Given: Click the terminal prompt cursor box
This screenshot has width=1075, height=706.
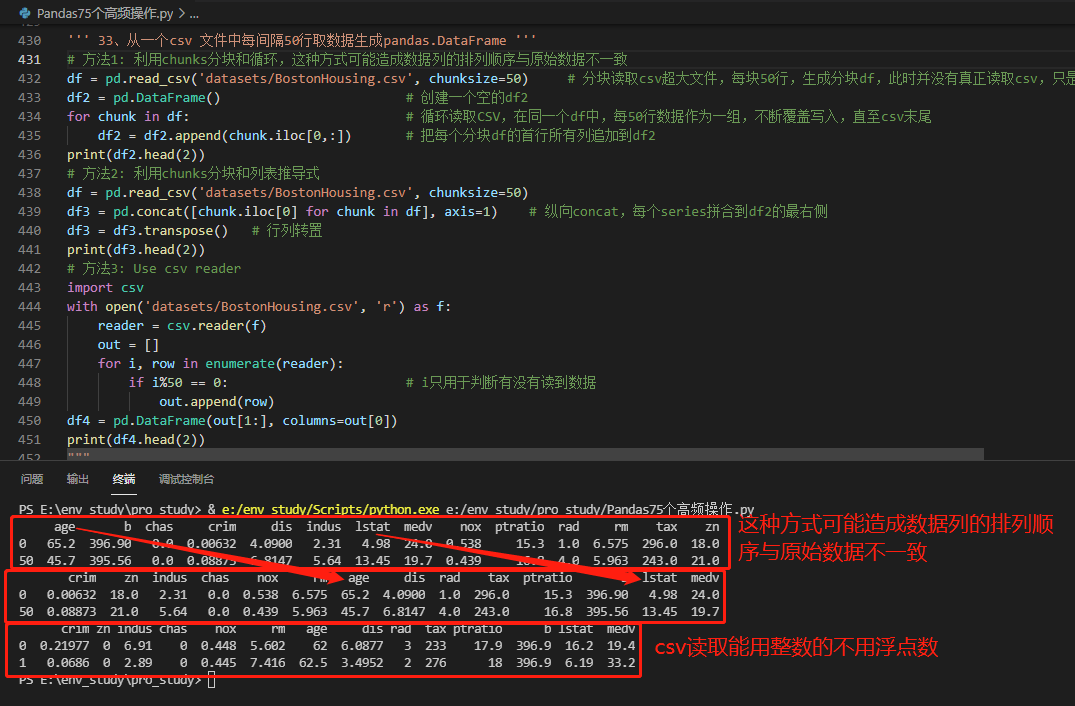Looking at the screenshot, I should pyautogui.click(x=212, y=679).
